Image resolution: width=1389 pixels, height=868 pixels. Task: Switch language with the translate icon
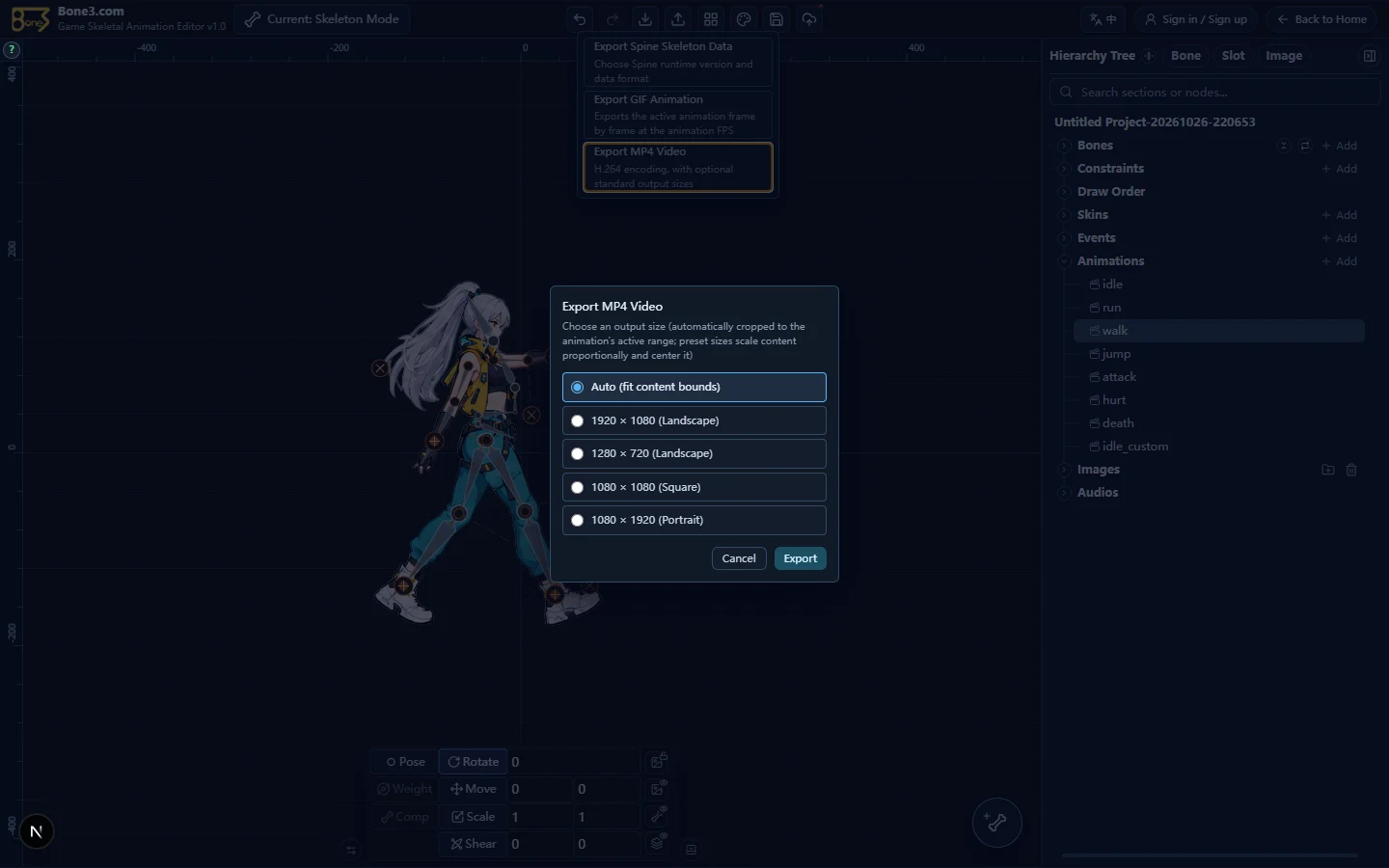pyautogui.click(x=1103, y=19)
